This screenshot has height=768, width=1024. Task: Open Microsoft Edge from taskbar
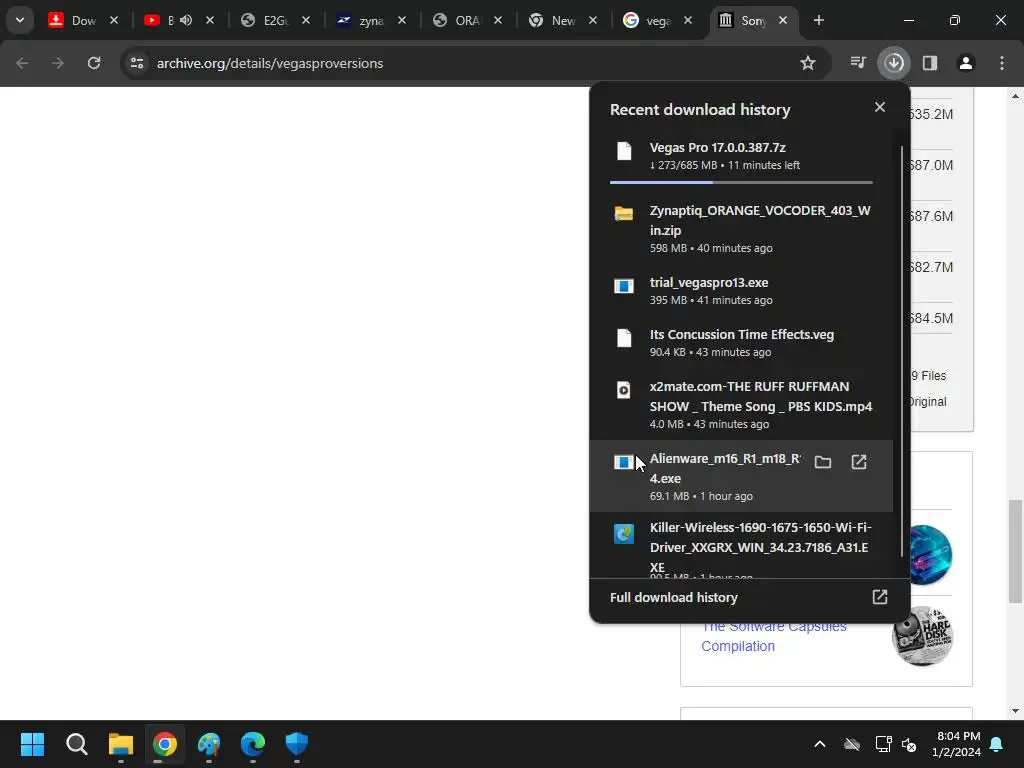click(x=253, y=744)
